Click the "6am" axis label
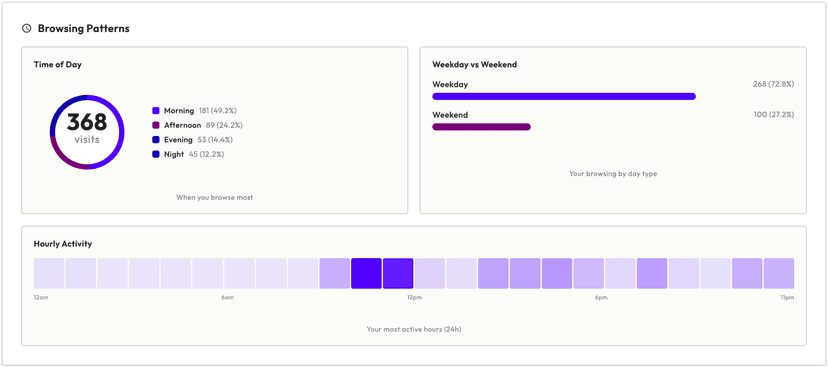The image size is (828, 367). pos(228,298)
